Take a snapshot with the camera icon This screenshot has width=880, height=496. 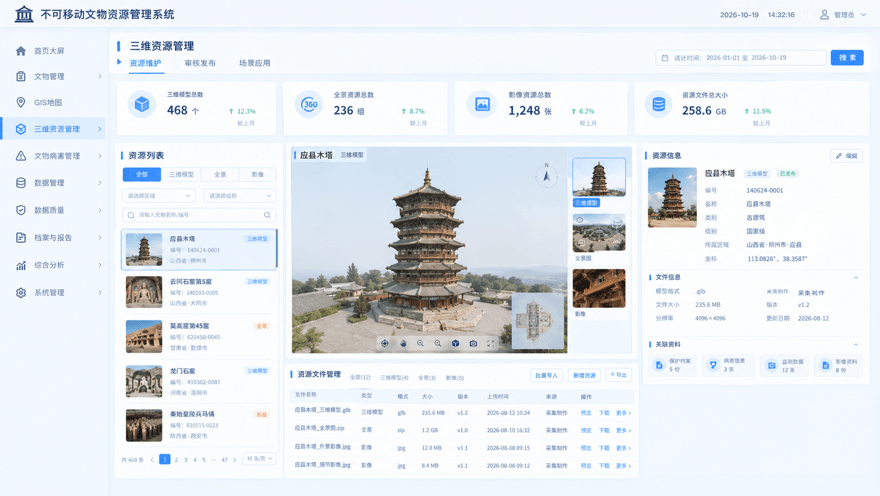point(473,343)
